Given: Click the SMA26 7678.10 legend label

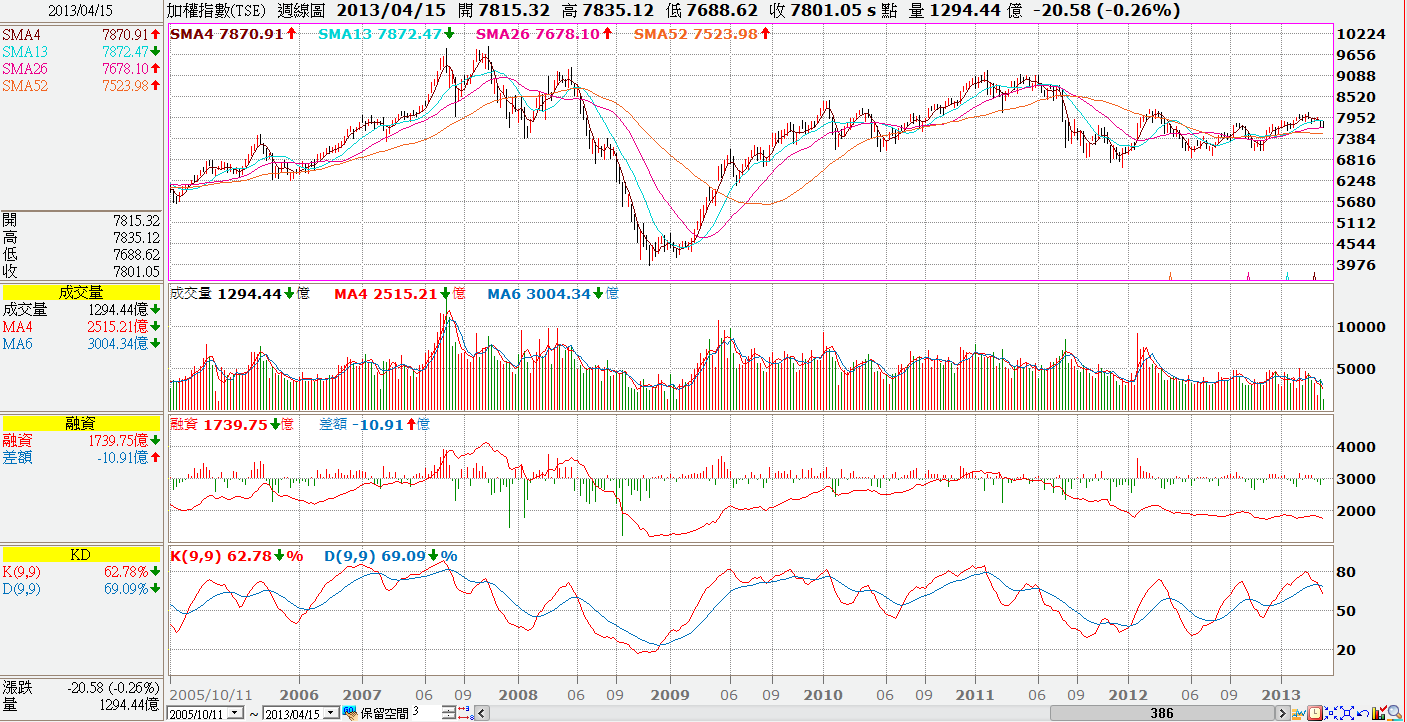Looking at the screenshot, I should point(545,34).
